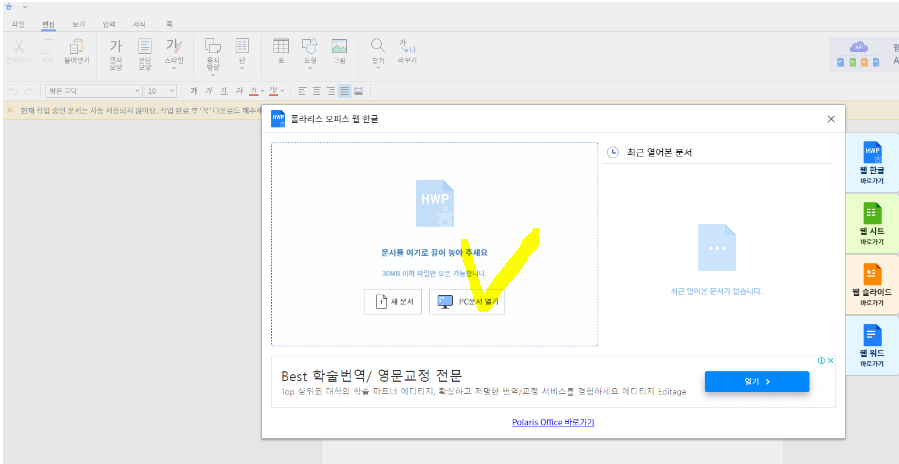This screenshot has height=464, width=899.
Task: Follow the Polaris Office 바로가기 link
Action: [553, 422]
